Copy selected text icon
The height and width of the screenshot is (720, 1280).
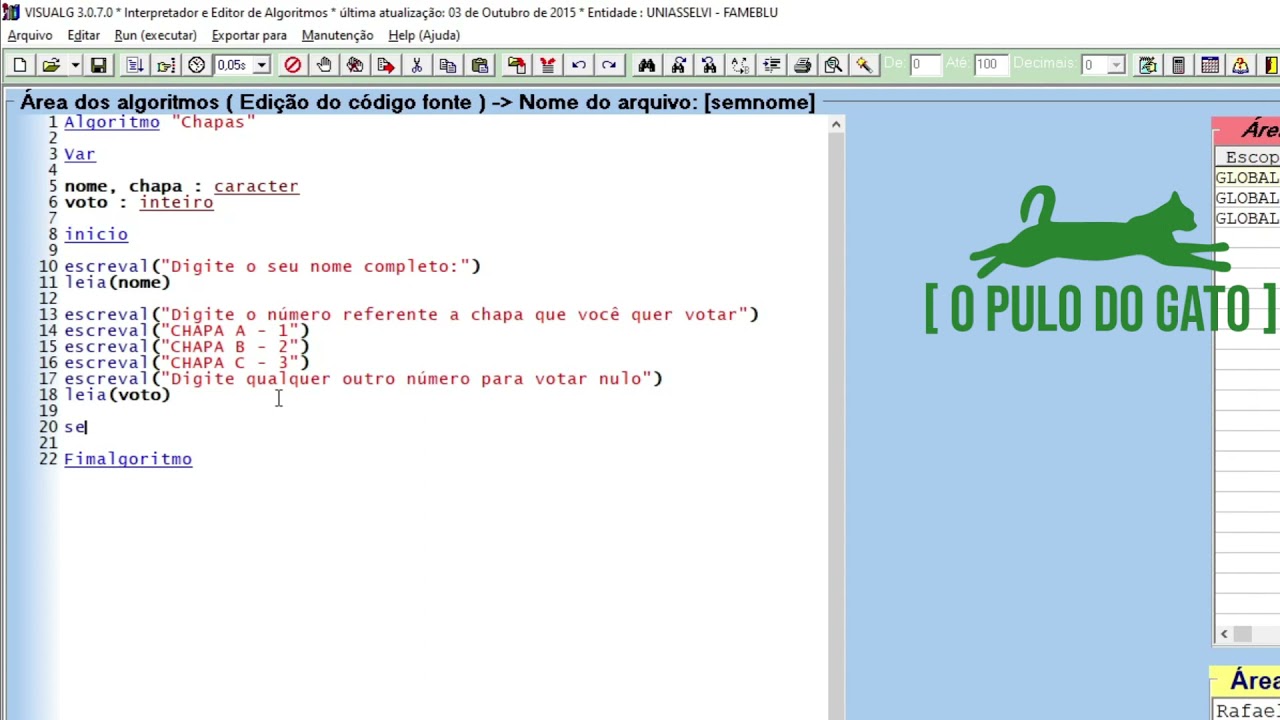pos(448,65)
